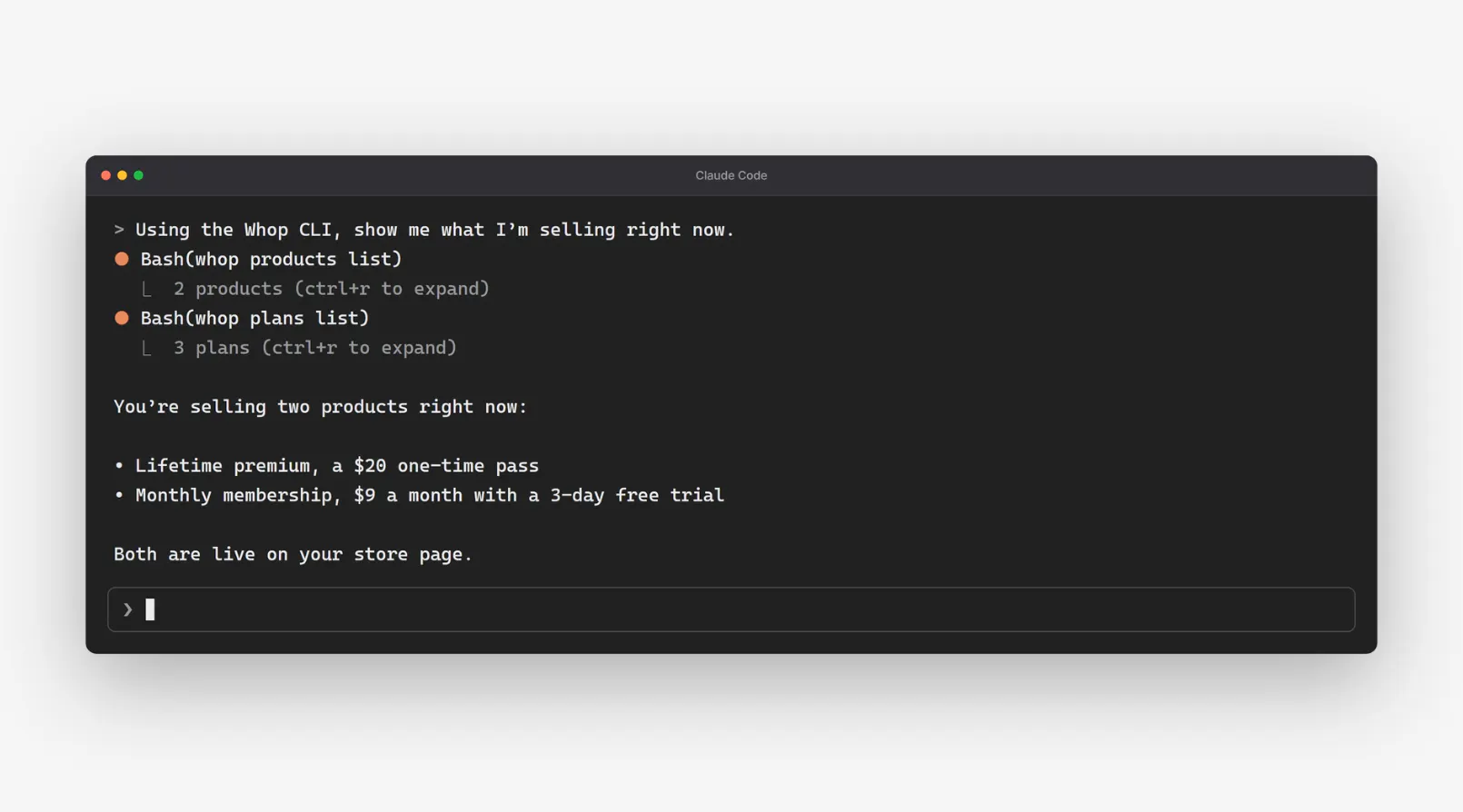This screenshot has height=812, width=1463.
Task: Click the user prompt about Whop CLI
Action: pos(424,230)
